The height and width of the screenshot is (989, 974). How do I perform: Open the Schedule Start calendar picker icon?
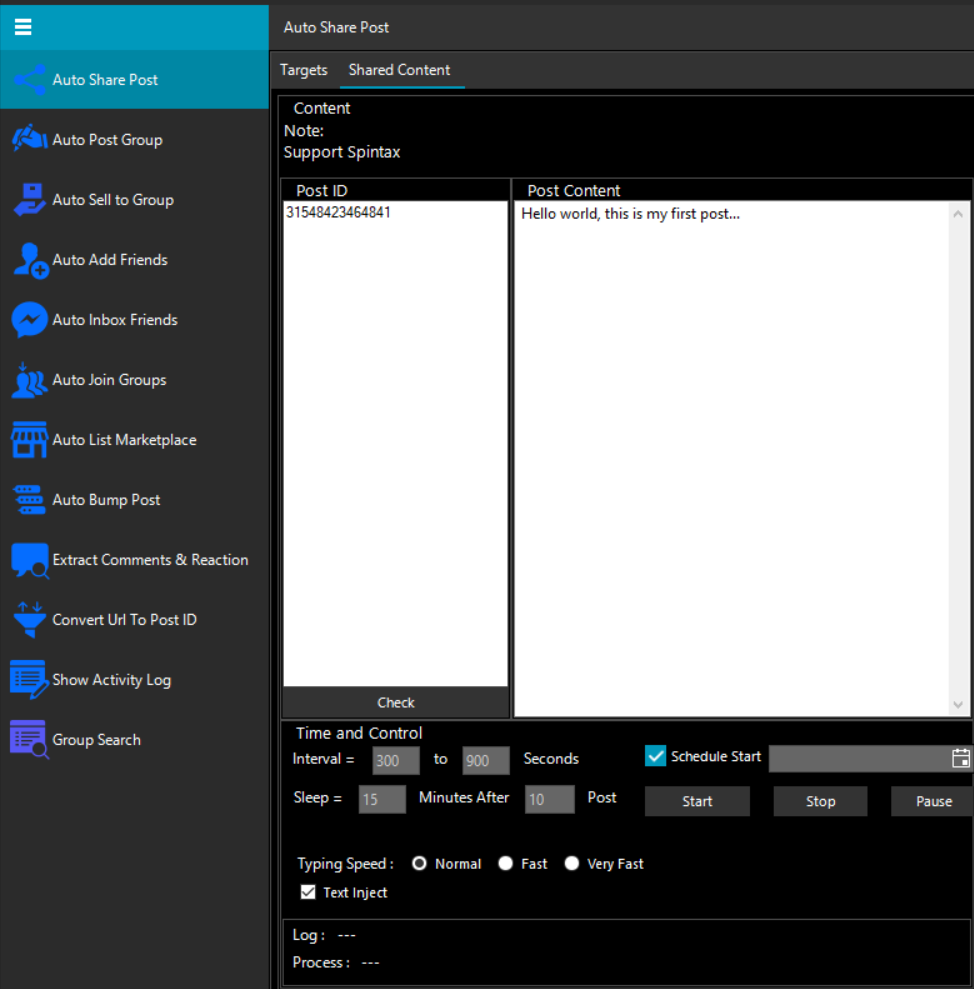pyautogui.click(x=961, y=758)
